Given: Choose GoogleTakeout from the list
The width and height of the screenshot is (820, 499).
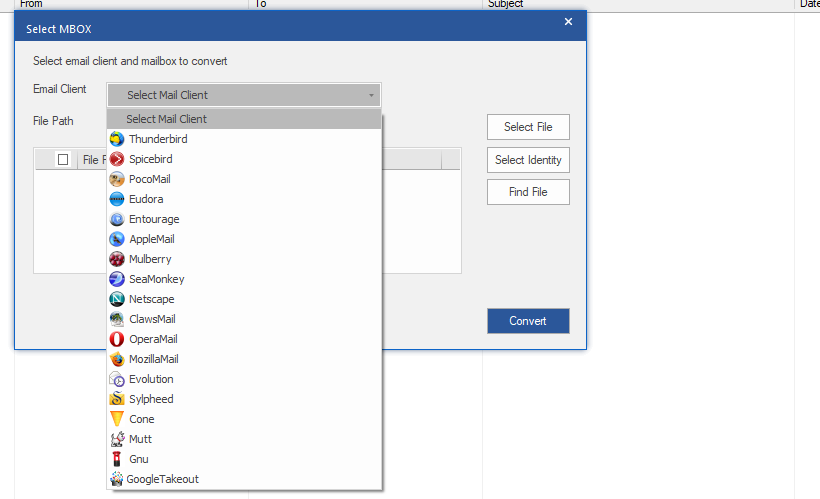Looking at the screenshot, I should (244, 479).
